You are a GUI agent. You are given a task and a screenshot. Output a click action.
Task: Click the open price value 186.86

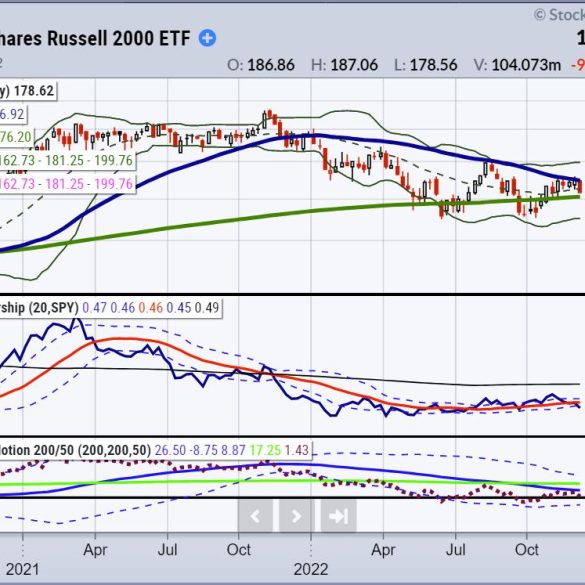(x=271, y=65)
